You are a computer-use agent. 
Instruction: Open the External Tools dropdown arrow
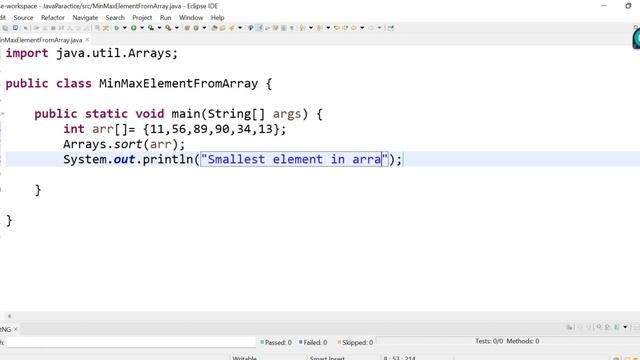tap(176, 28)
